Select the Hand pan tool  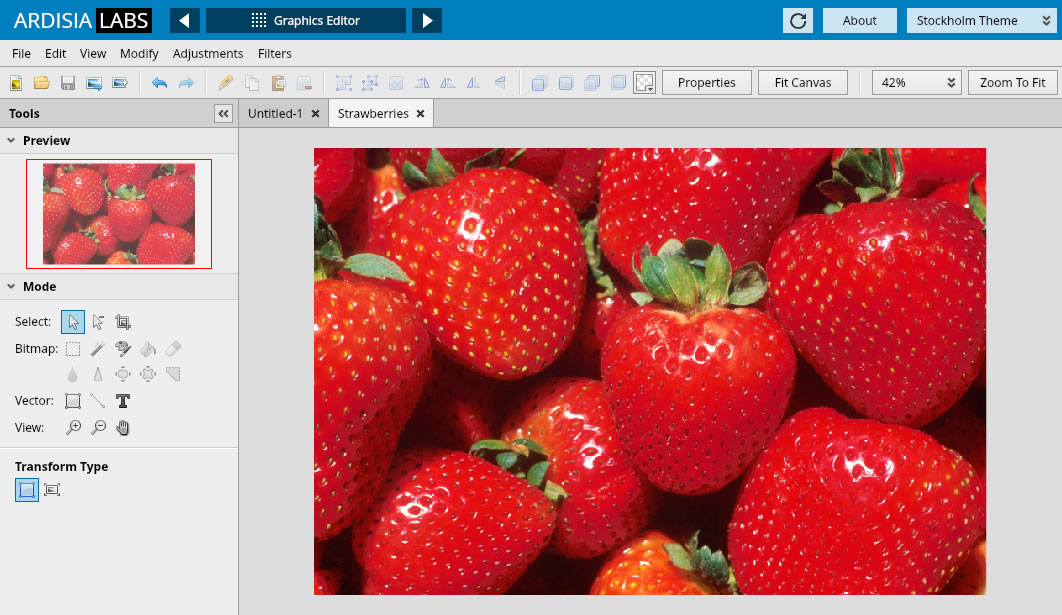click(123, 428)
